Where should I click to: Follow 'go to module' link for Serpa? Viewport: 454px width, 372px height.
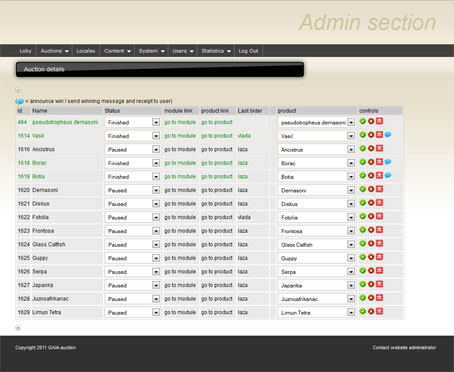tap(180, 272)
